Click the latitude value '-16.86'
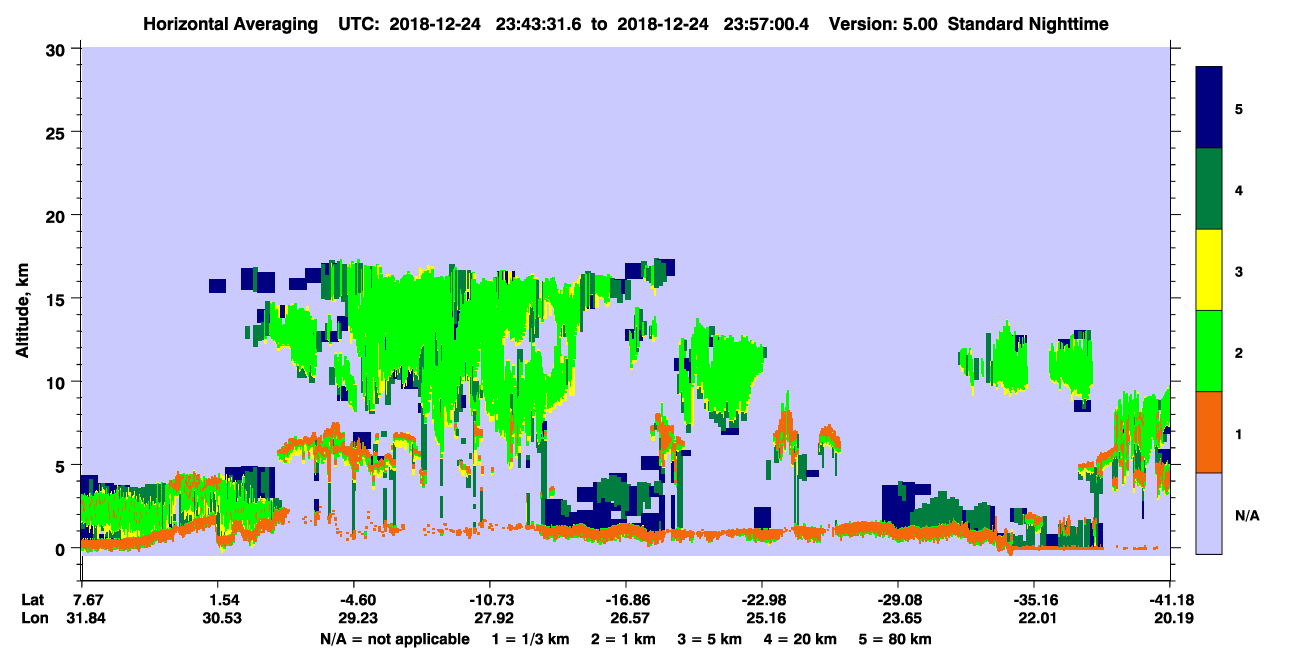This screenshot has height=667, width=1300. coord(627,600)
